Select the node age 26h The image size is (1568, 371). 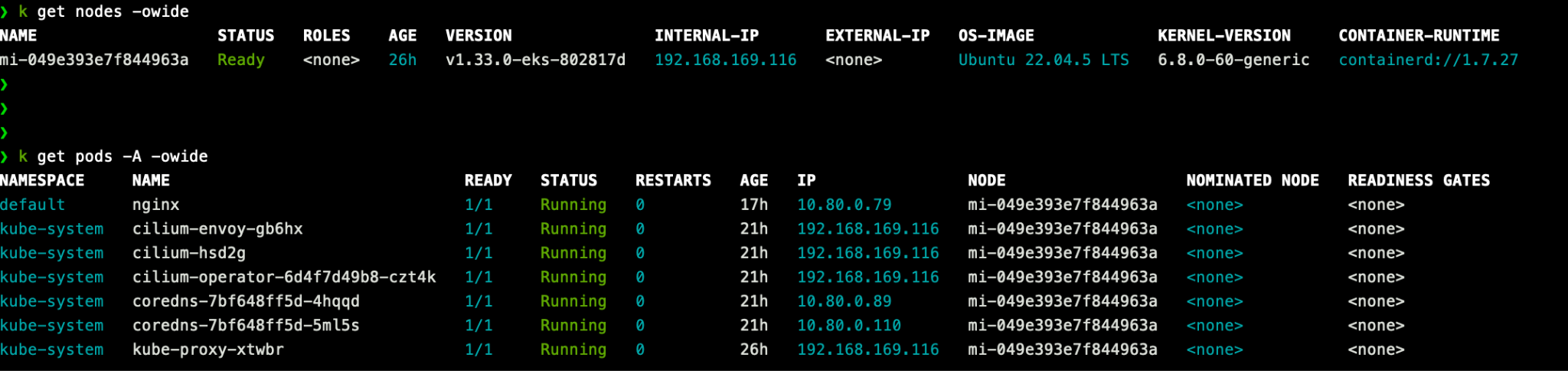(x=403, y=60)
